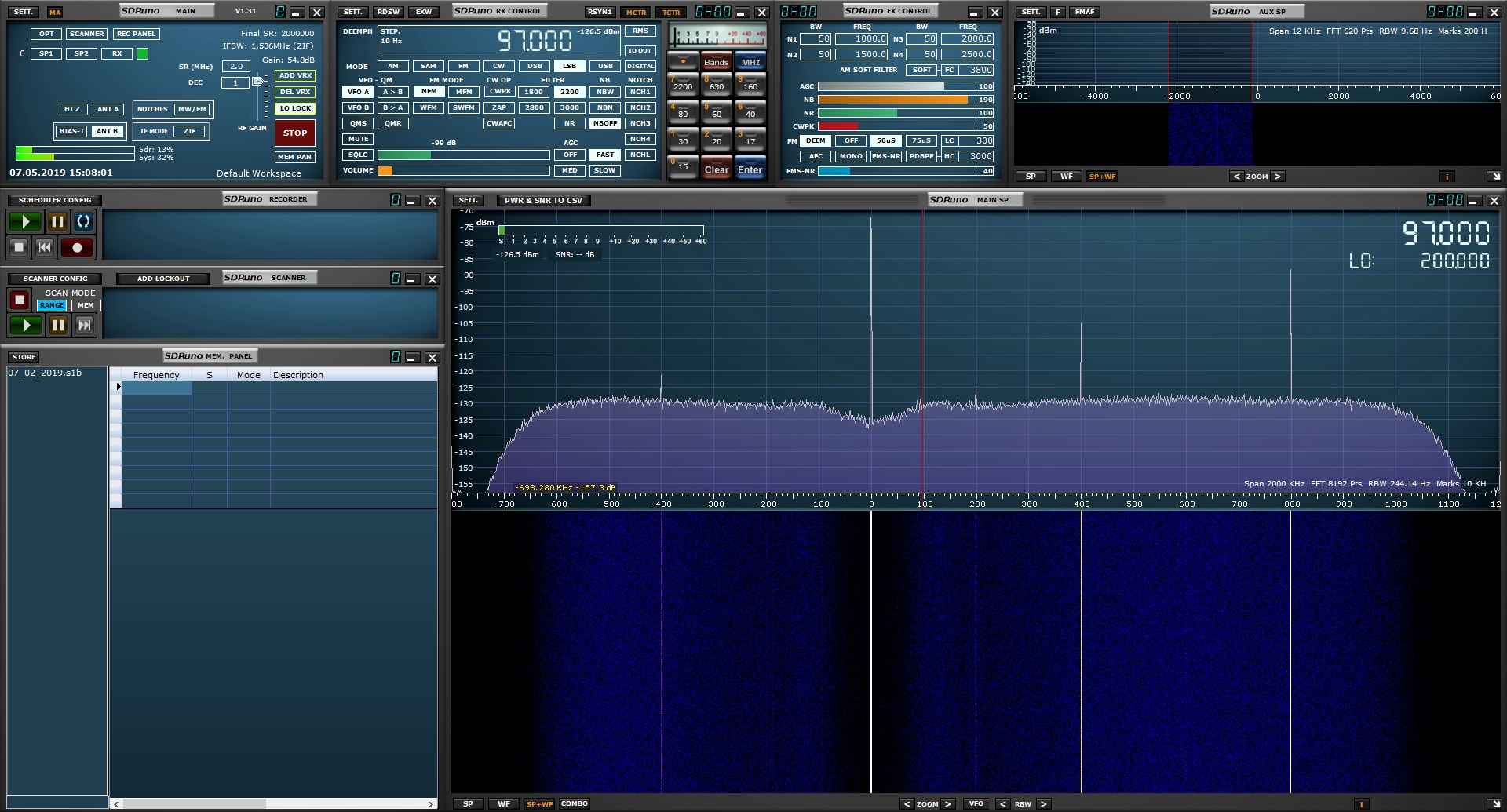
Task: Click the PWR & SNR TO CSV button
Action: tap(543, 201)
